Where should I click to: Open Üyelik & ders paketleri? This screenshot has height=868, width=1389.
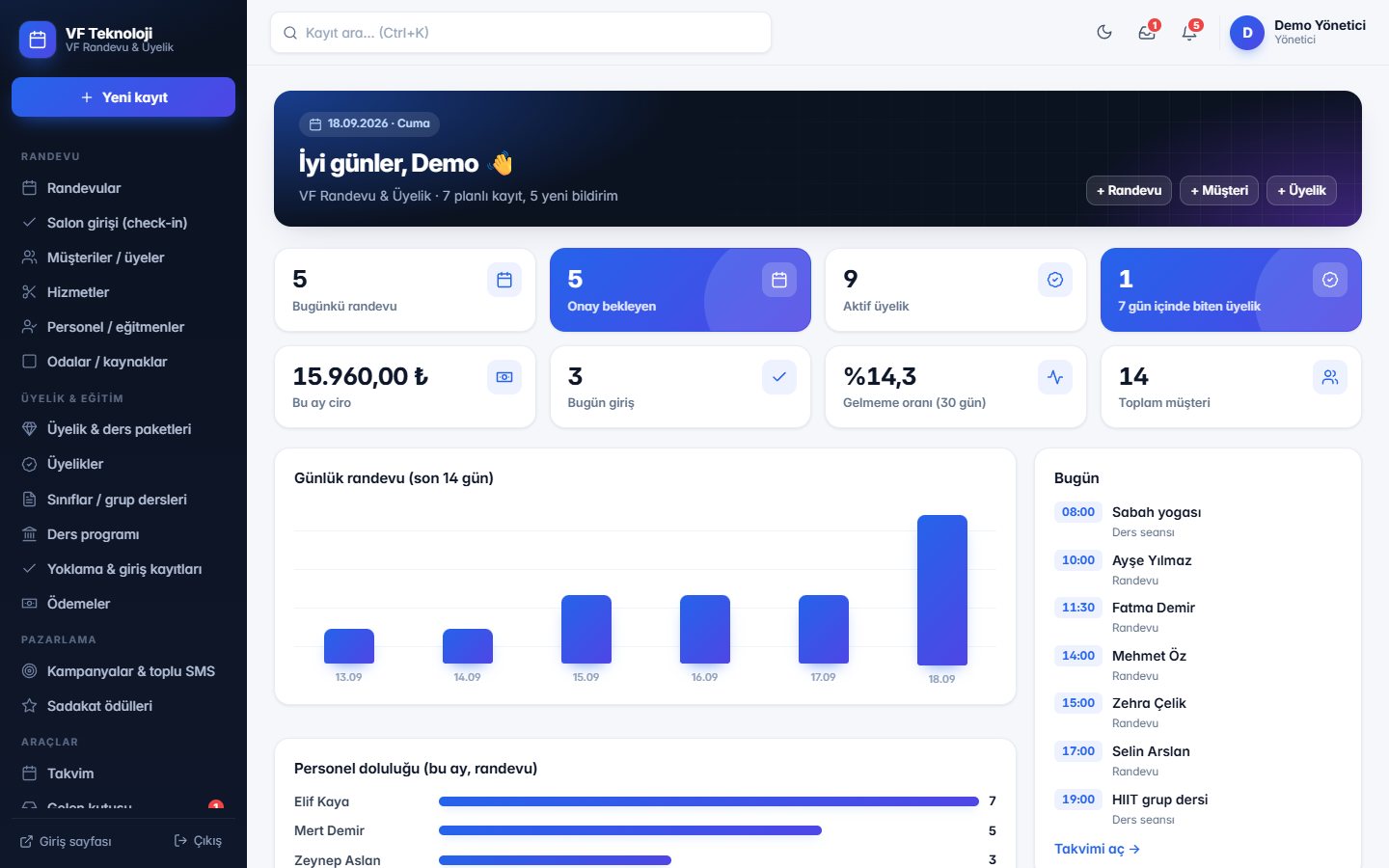point(123,429)
